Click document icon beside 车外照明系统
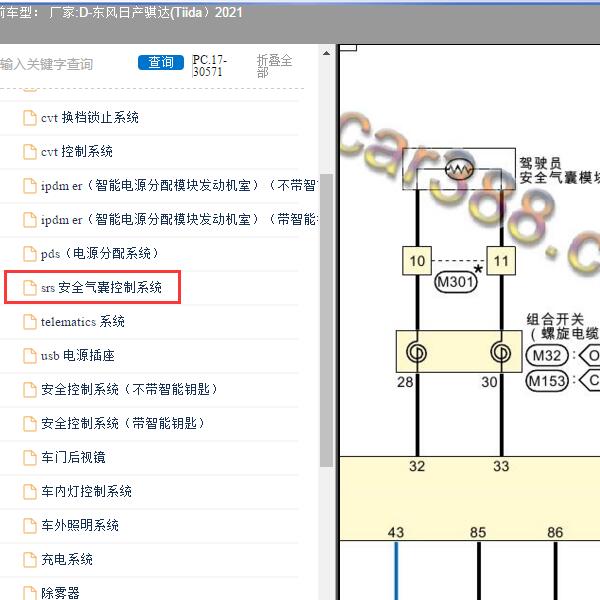600x600 pixels. click(30, 526)
